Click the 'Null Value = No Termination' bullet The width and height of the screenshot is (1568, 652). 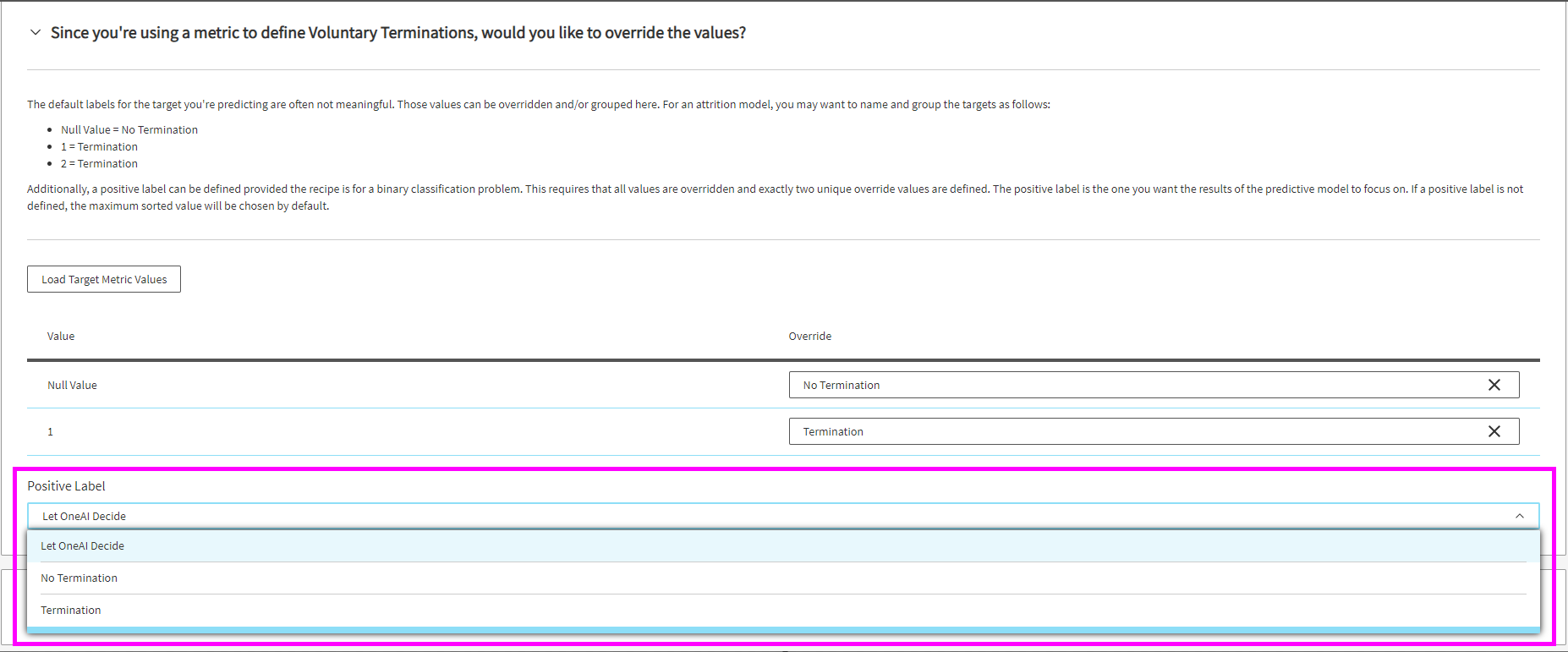pyautogui.click(x=129, y=130)
